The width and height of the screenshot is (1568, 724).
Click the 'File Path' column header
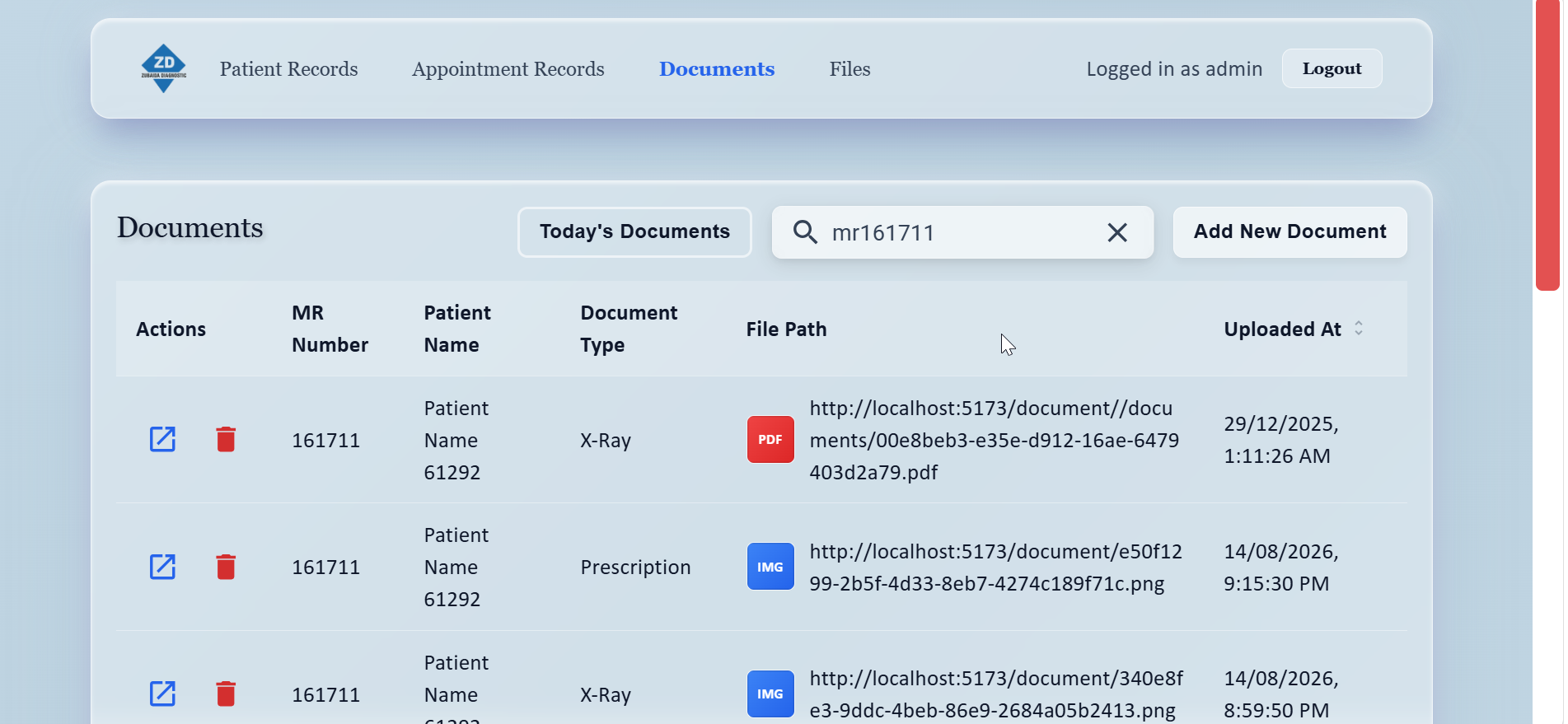point(786,329)
